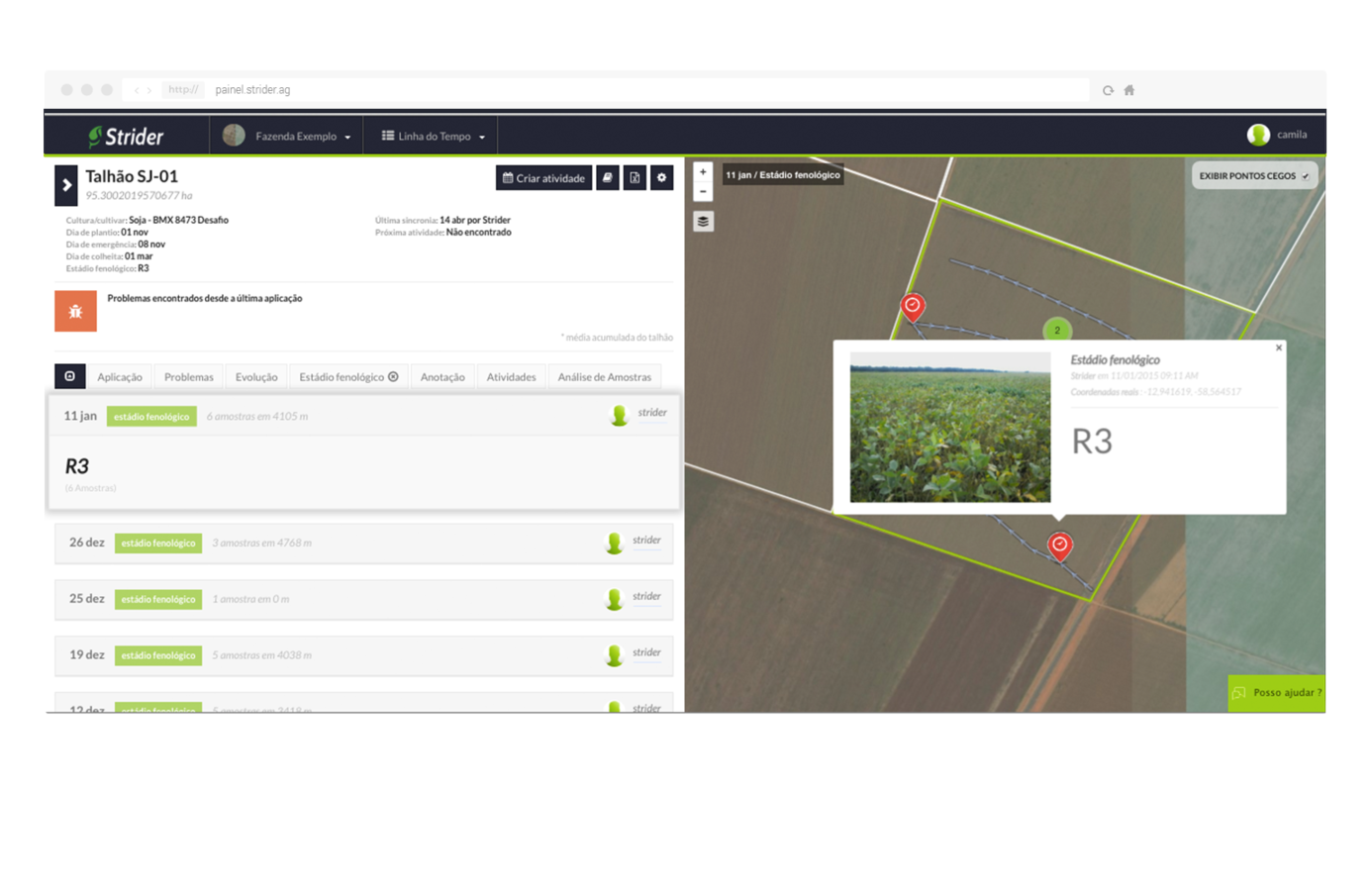Image resolution: width=1372 pixels, height=891 pixels.
Task: Open the soybean field photo thumbnail
Action: pyautogui.click(x=950, y=427)
